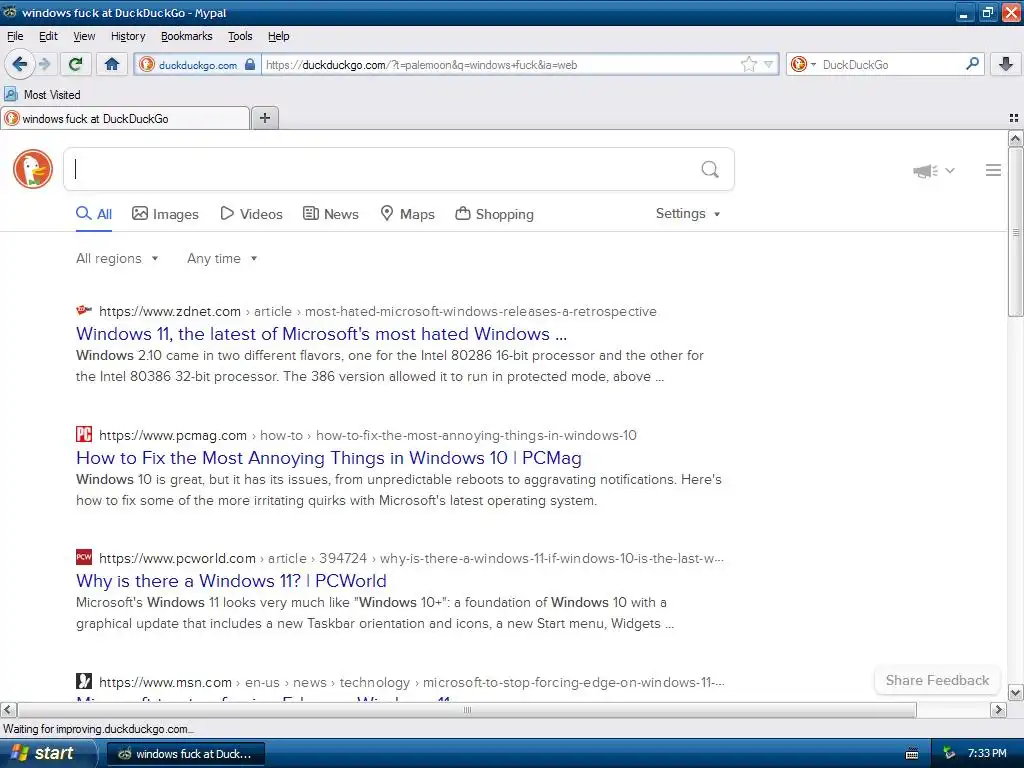1024x768 pixels.
Task: Switch to Videos results
Action: (251, 214)
